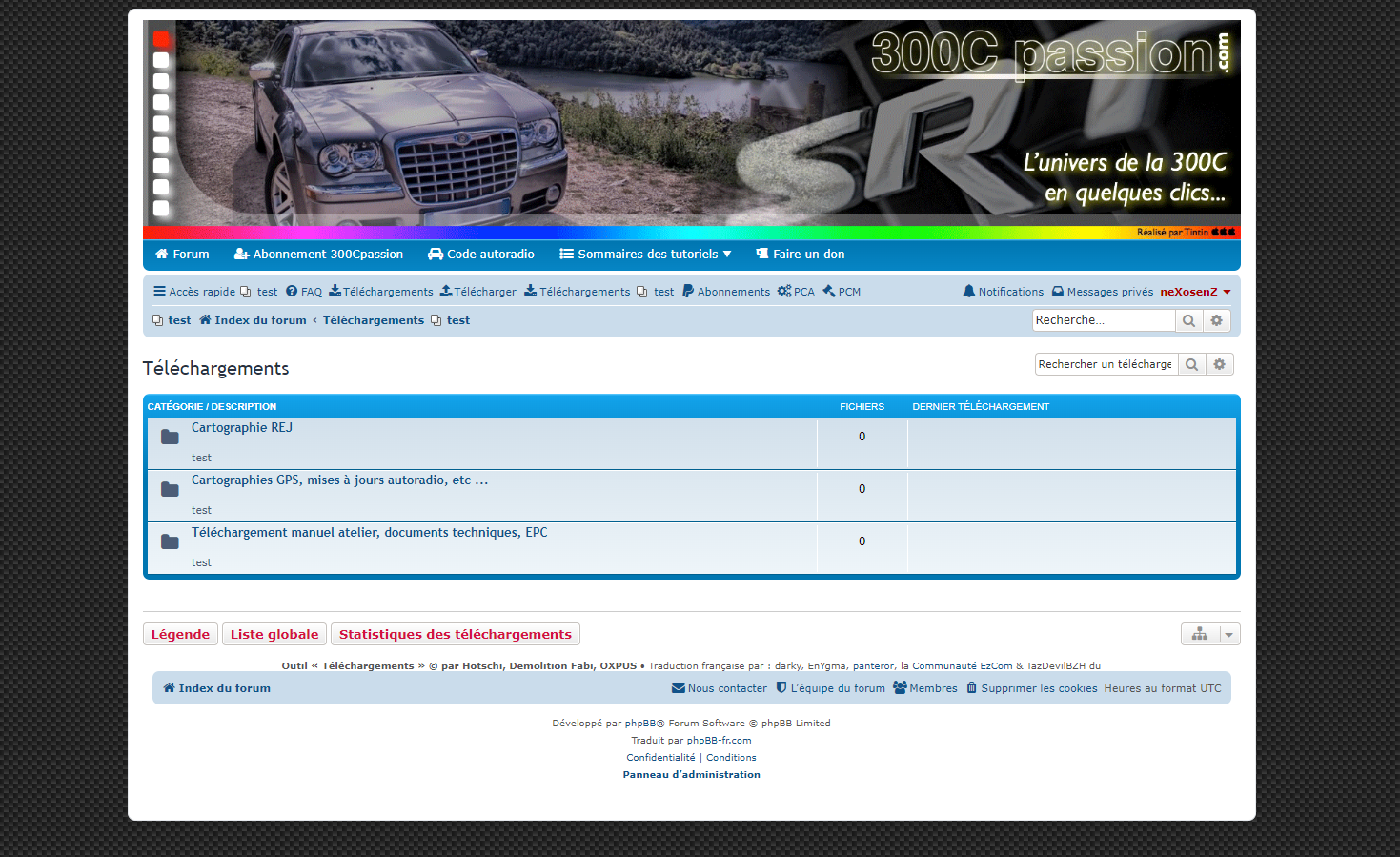Open the FAQ help link
The image size is (1400, 857).
[304, 292]
